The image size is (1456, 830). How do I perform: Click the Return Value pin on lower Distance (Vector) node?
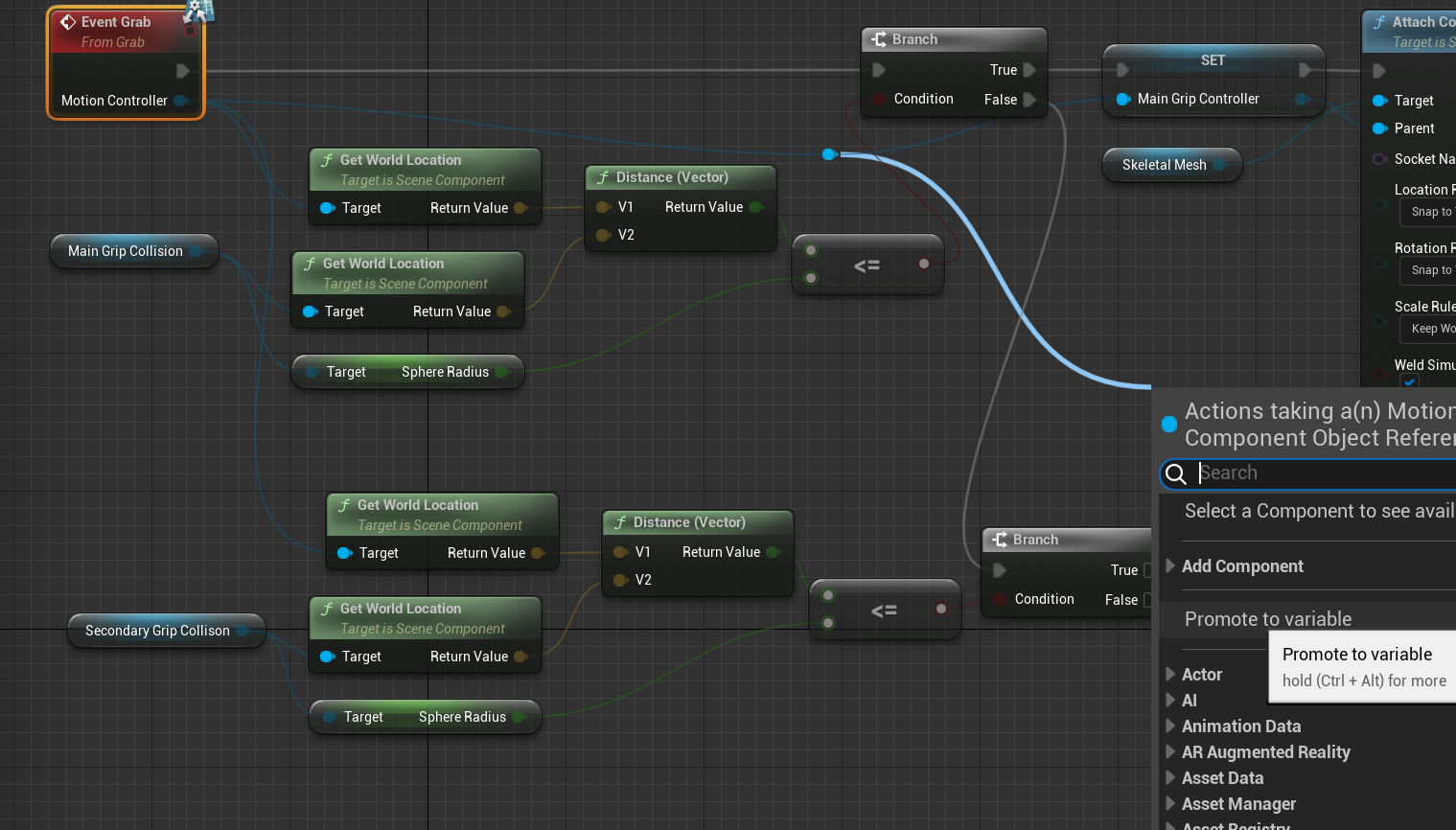[x=773, y=552]
